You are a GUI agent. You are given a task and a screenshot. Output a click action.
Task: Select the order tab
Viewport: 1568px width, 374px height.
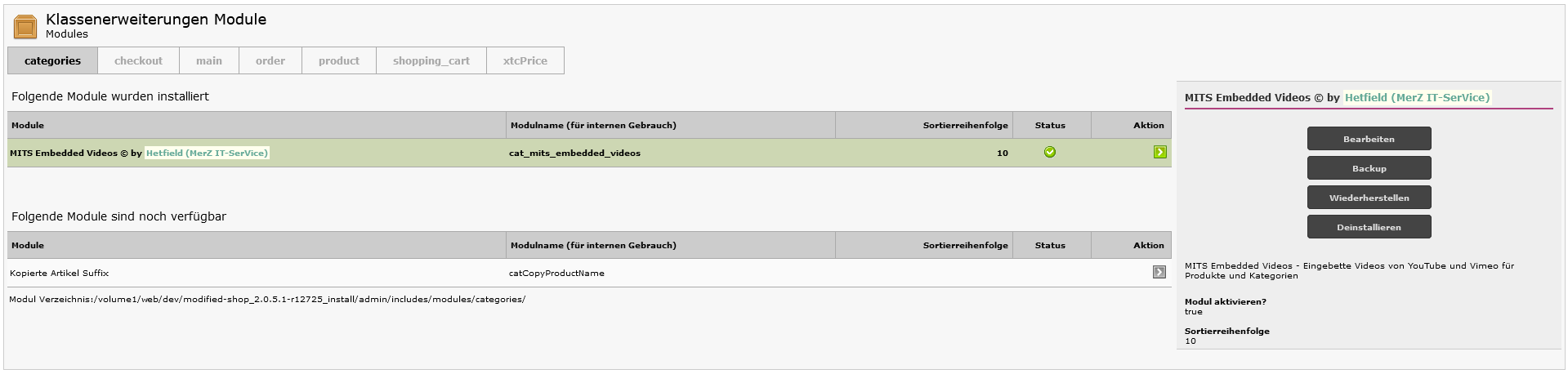tap(270, 60)
